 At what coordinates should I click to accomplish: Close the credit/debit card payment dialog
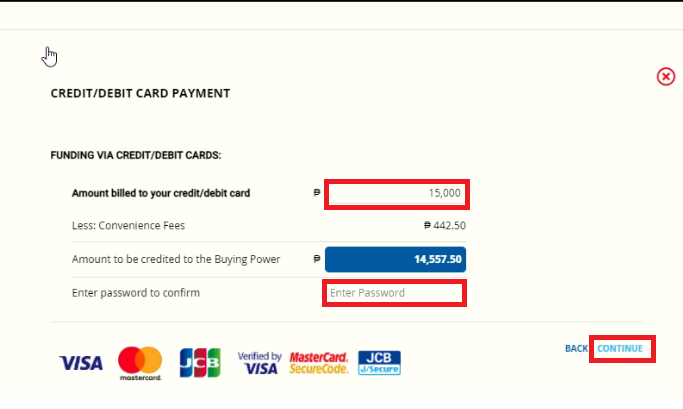pyautogui.click(x=666, y=77)
